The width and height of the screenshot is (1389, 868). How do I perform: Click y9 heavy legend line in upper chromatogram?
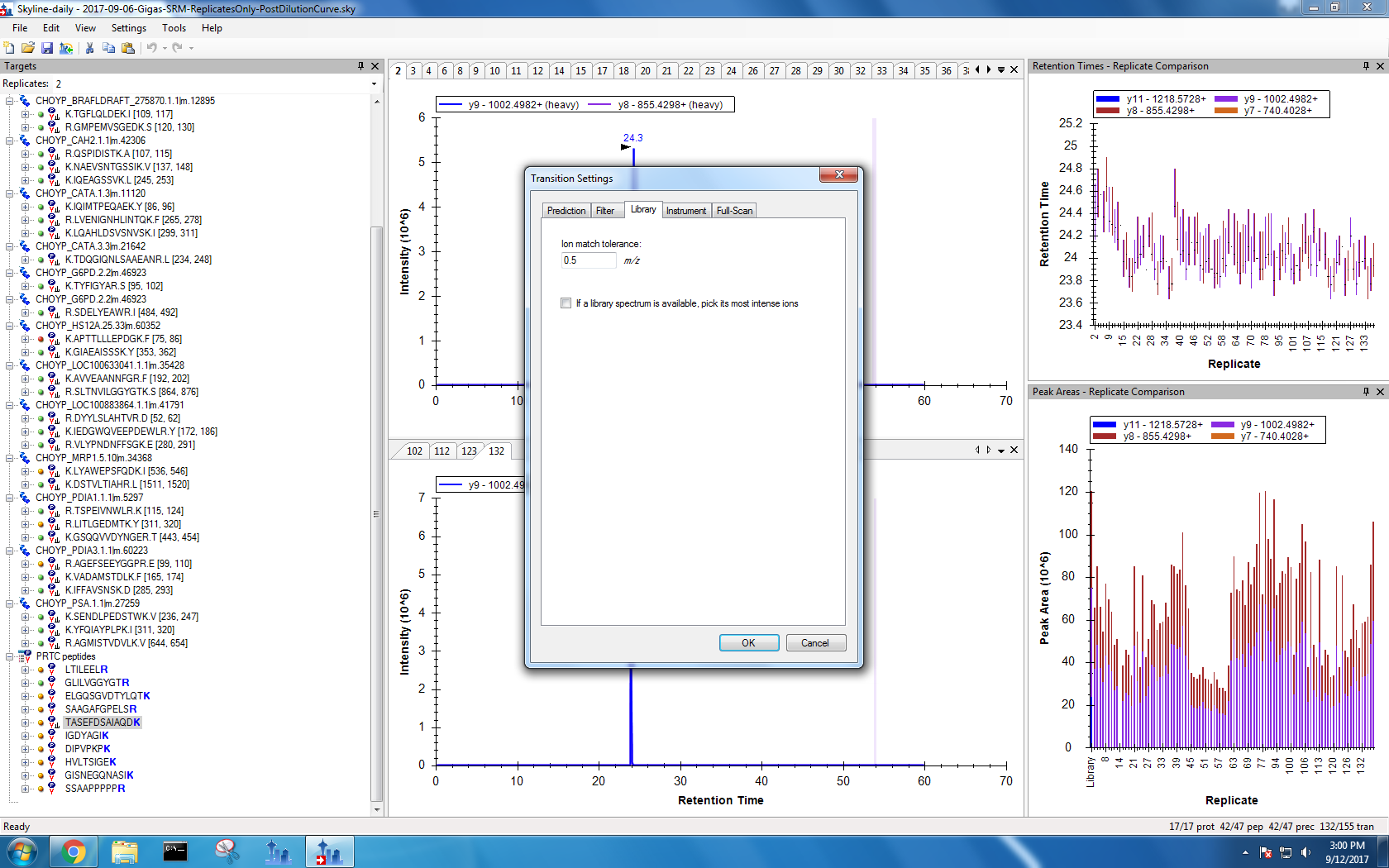pyautogui.click(x=451, y=105)
